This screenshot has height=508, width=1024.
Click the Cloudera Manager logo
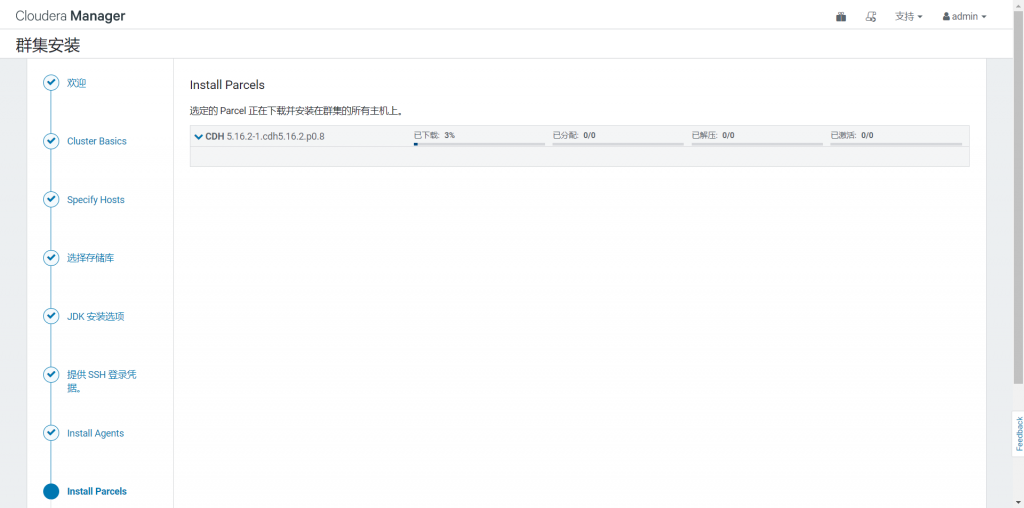[x=70, y=16]
